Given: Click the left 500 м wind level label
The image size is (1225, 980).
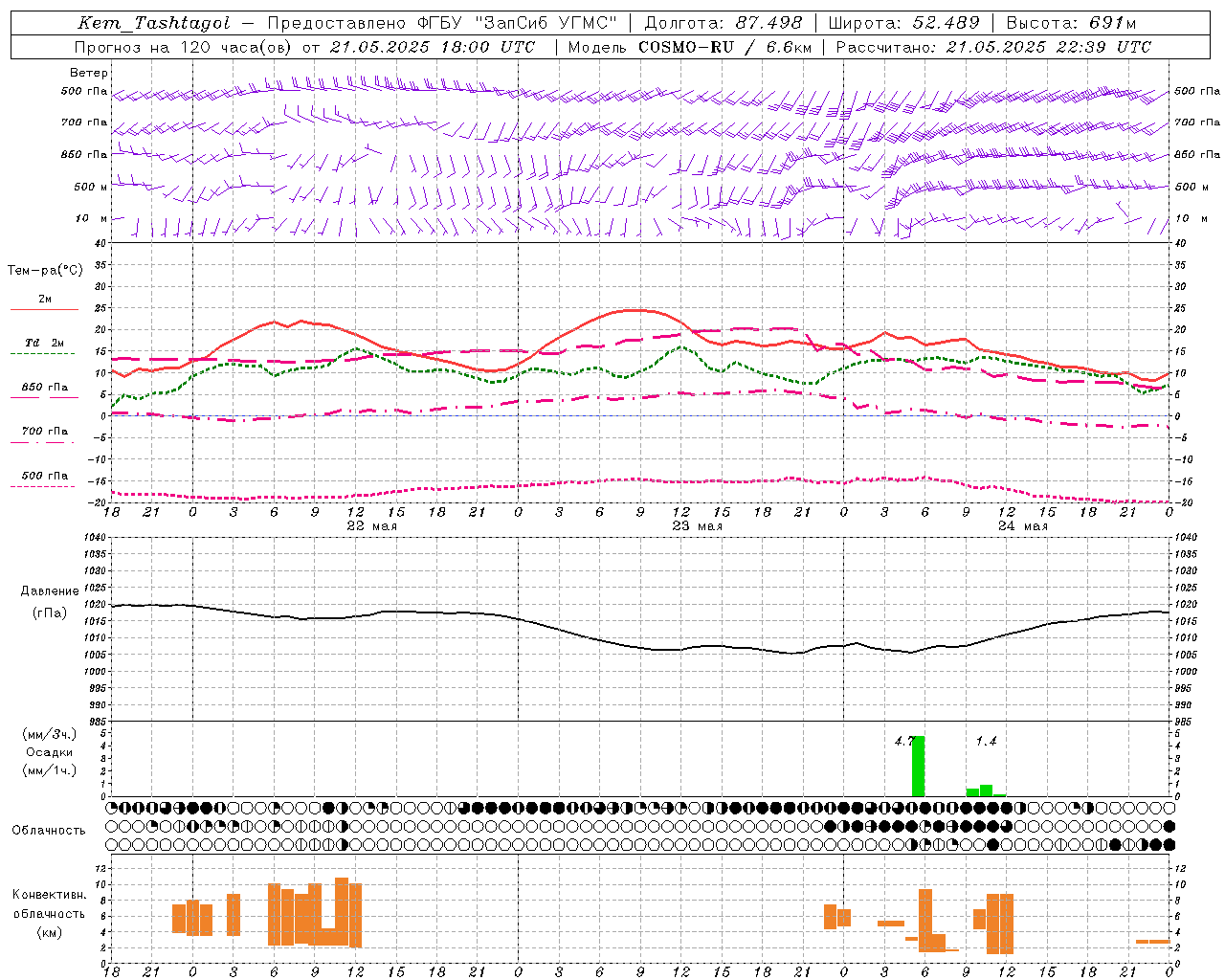Looking at the screenshot, I should [x=91, y=187].
